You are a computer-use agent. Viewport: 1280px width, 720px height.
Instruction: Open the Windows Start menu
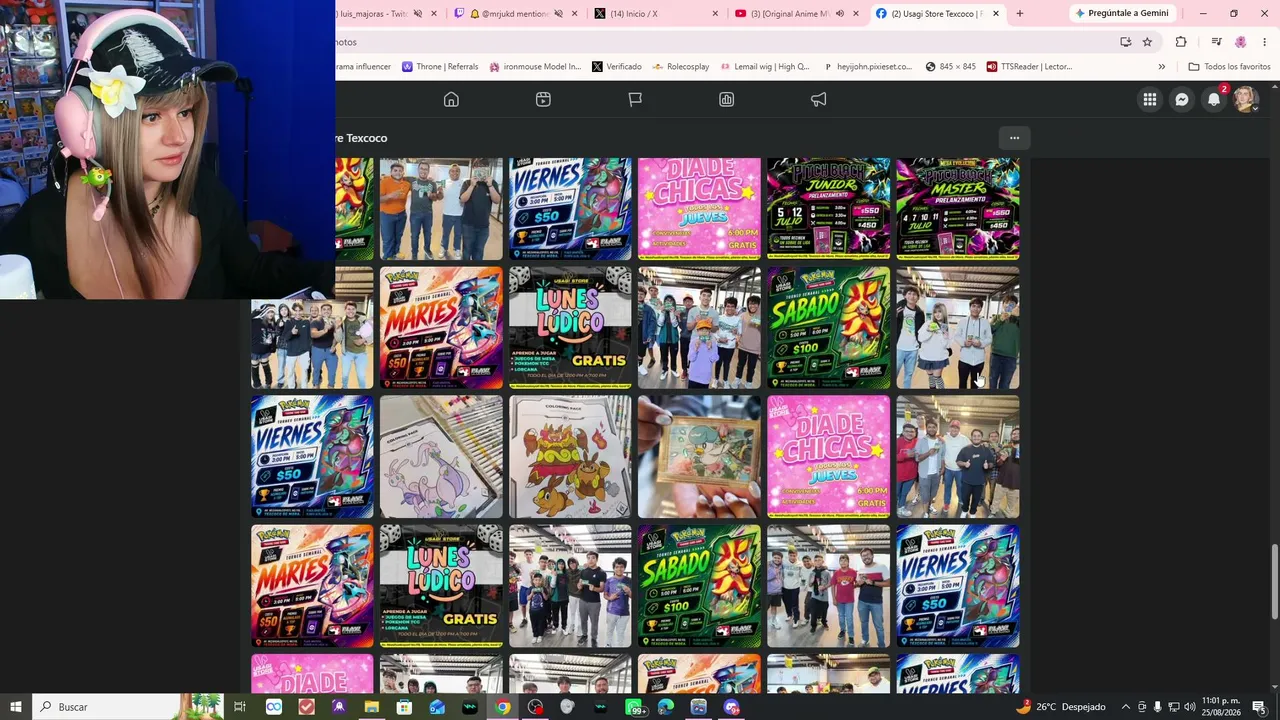16,707
